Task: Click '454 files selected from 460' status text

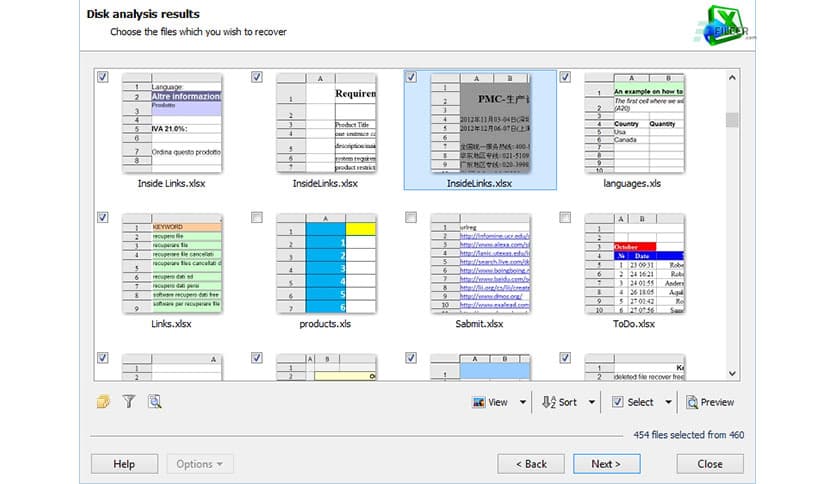Action: tap(689, 435)
